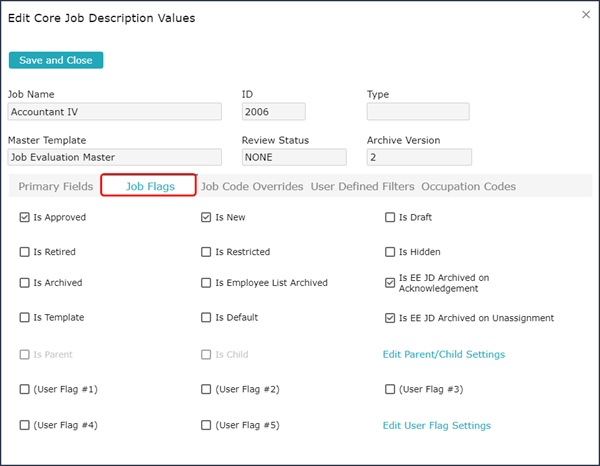Open the Edit Parent/Child Settings link
This screenshot has width=600, height=466.
tap(443, 354)
